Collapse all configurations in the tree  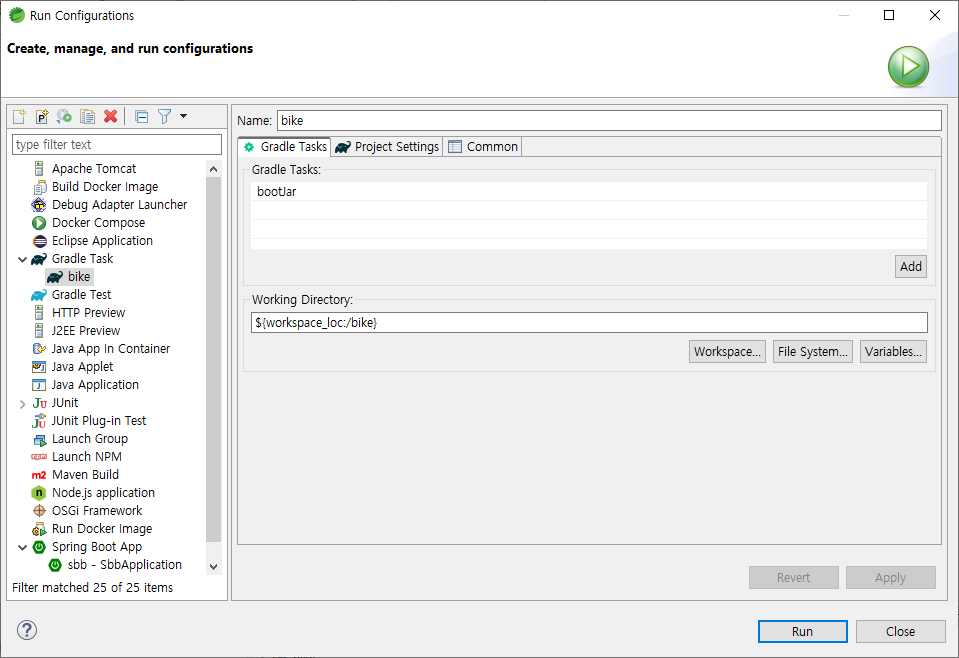point(141,116)
